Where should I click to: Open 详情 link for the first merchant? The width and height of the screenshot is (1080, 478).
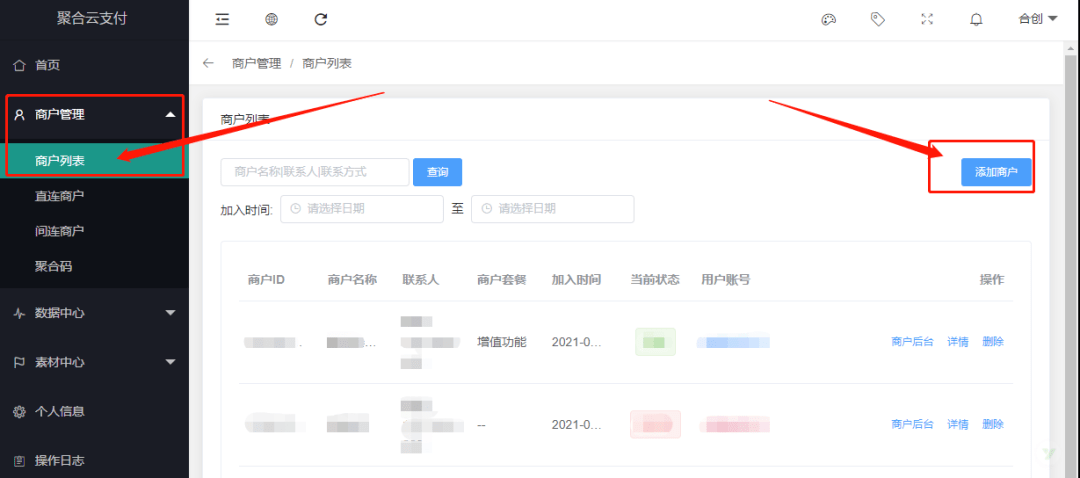click(x=957, y=342)
